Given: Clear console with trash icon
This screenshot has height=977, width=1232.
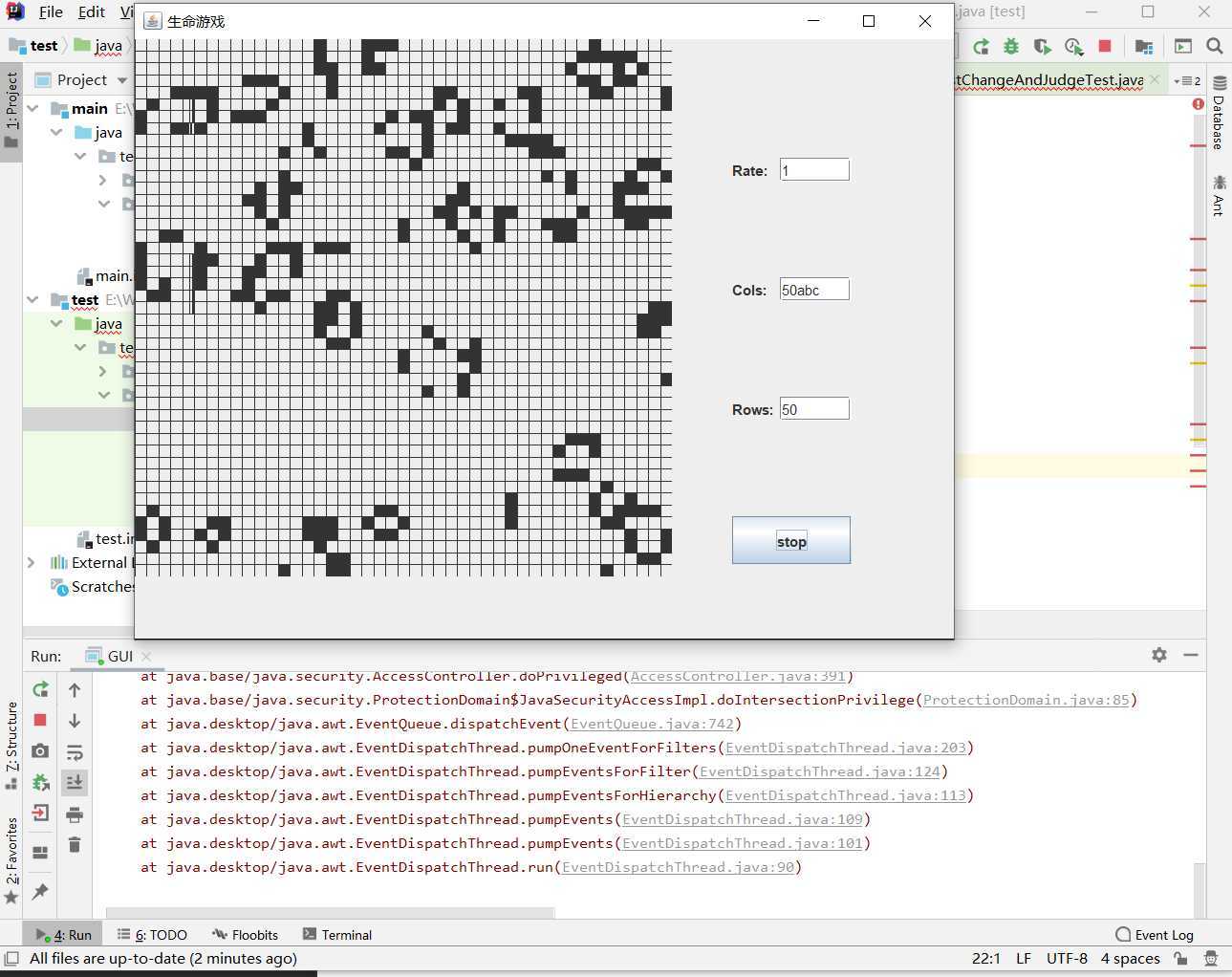Looking at the screenshot, I should coord(75,845).
